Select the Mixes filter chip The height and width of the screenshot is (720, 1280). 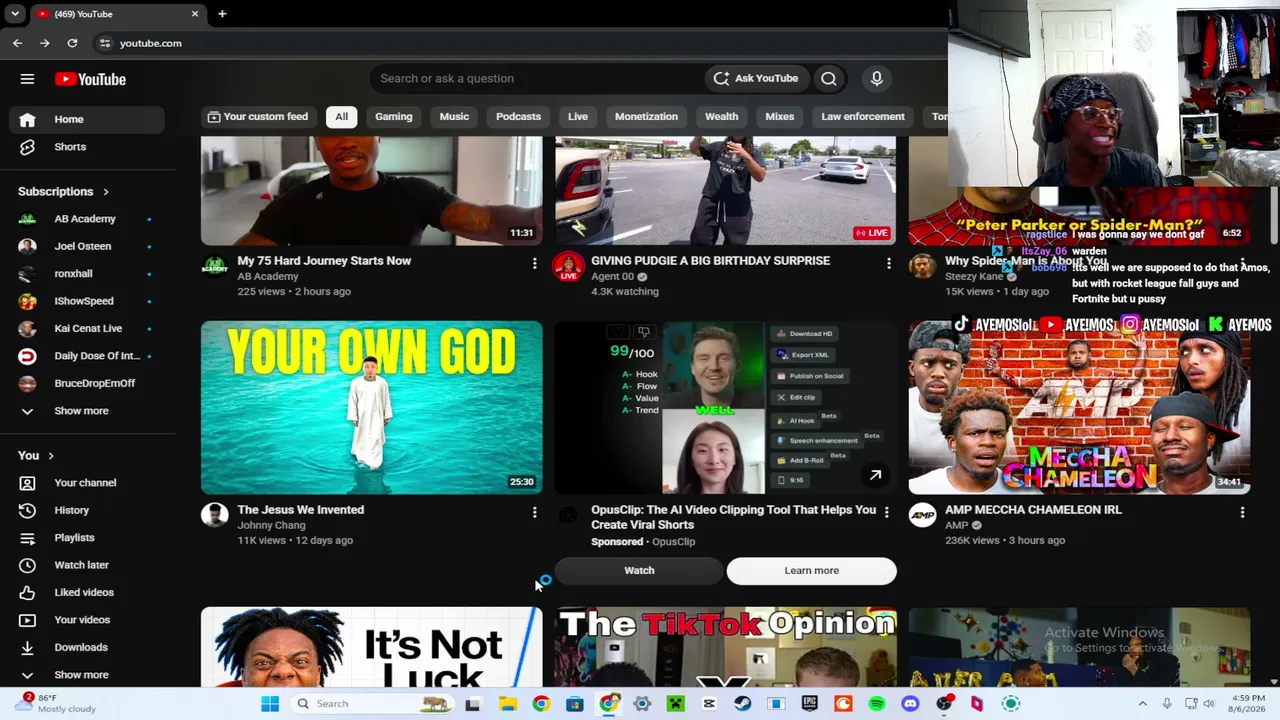pyautogui.click(x=780, y=117)
